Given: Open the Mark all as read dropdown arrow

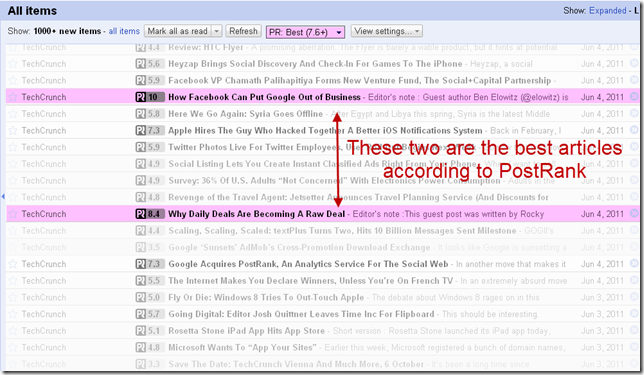Looking at the screenshot, I should 217,31.
